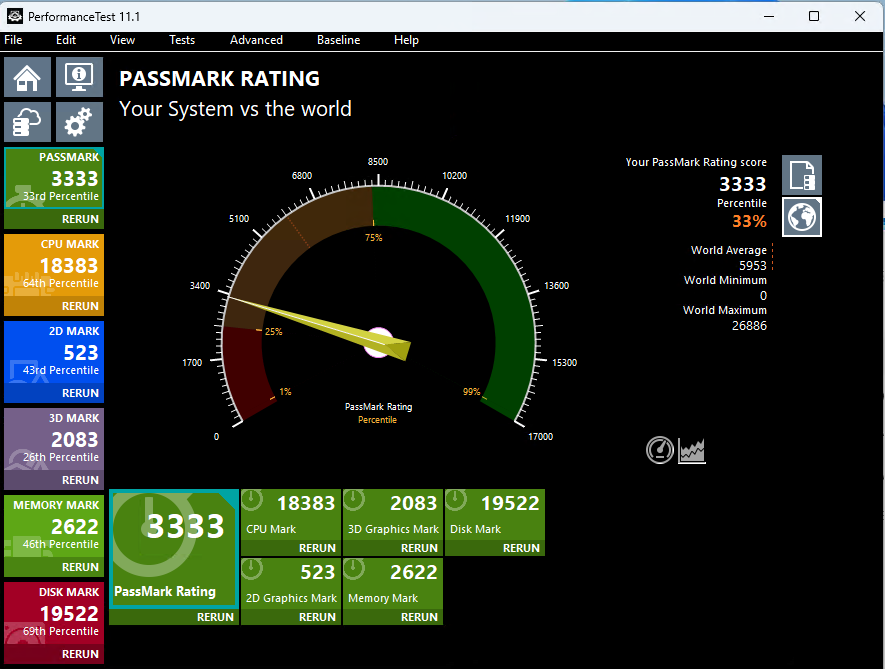
Task: Switch display to line graph view
Action: pos(691,450)
